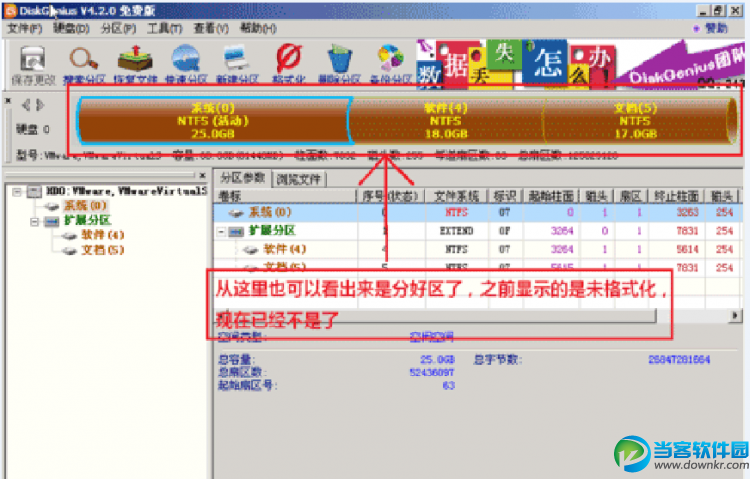Click the 文件系统 column header
The width and height of the screenshot is (750, 479).
point(456,196)
